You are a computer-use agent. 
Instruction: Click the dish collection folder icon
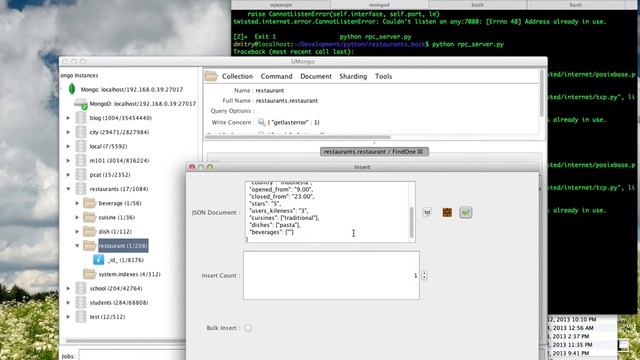(x=89, y=231)
